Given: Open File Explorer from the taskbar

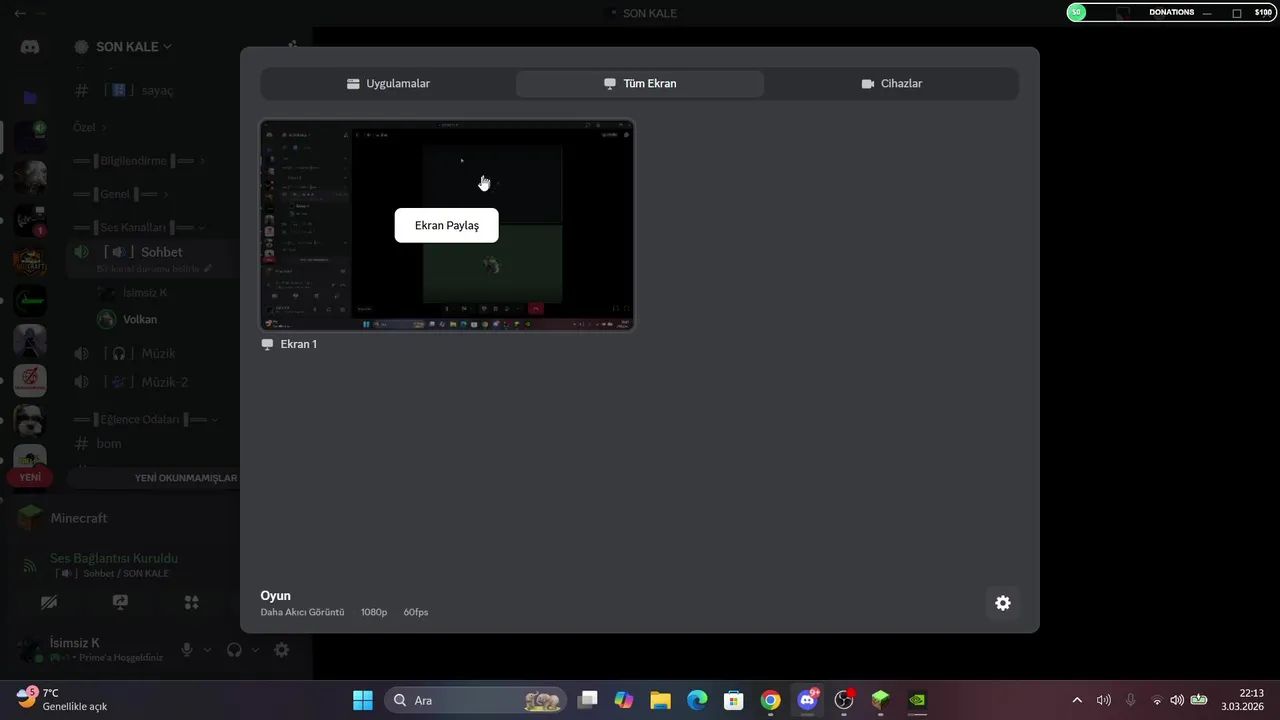Looking at the screenshot, I should pos(660,700).
